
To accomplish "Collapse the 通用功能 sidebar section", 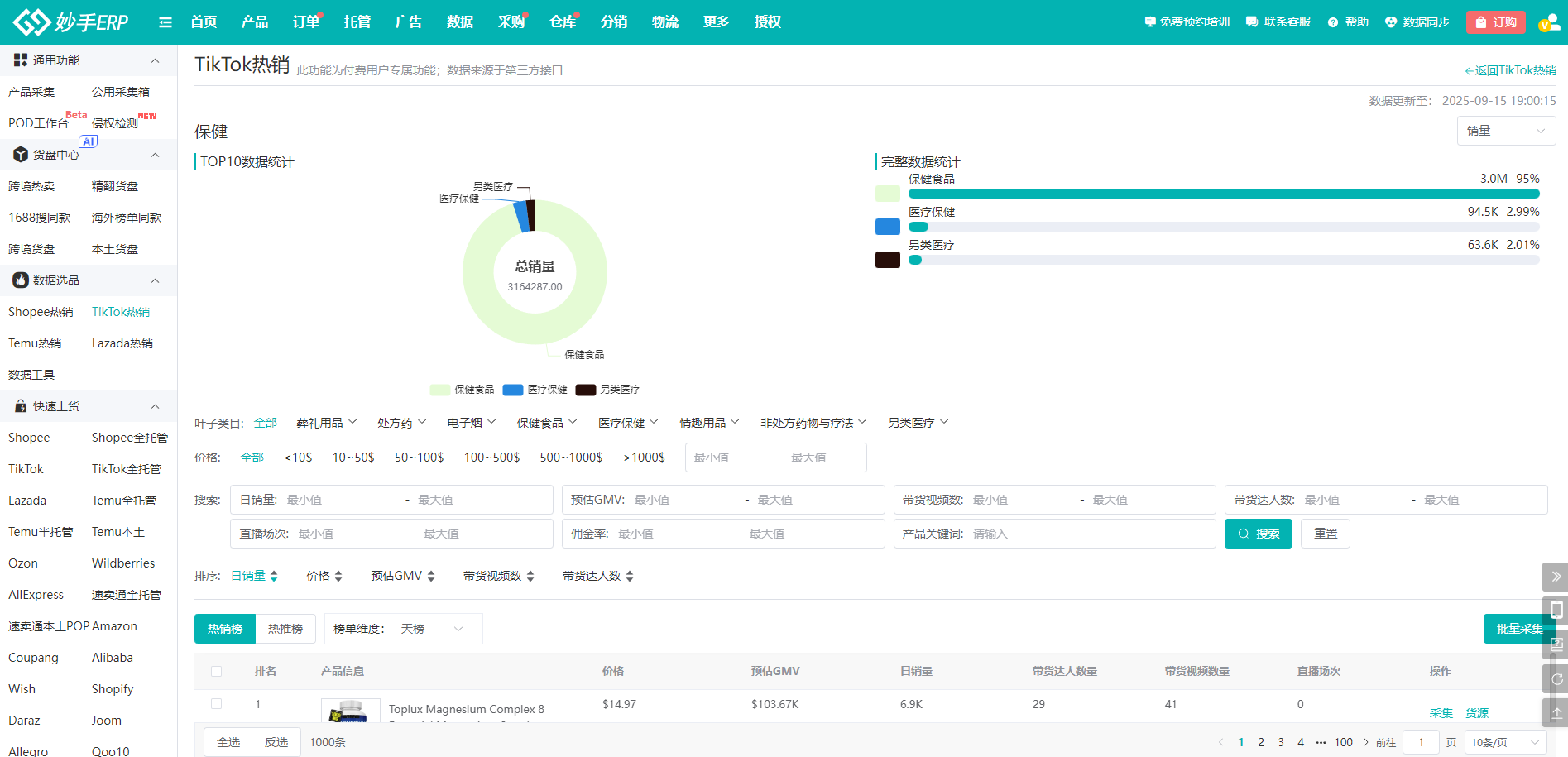I will (155, 60).
